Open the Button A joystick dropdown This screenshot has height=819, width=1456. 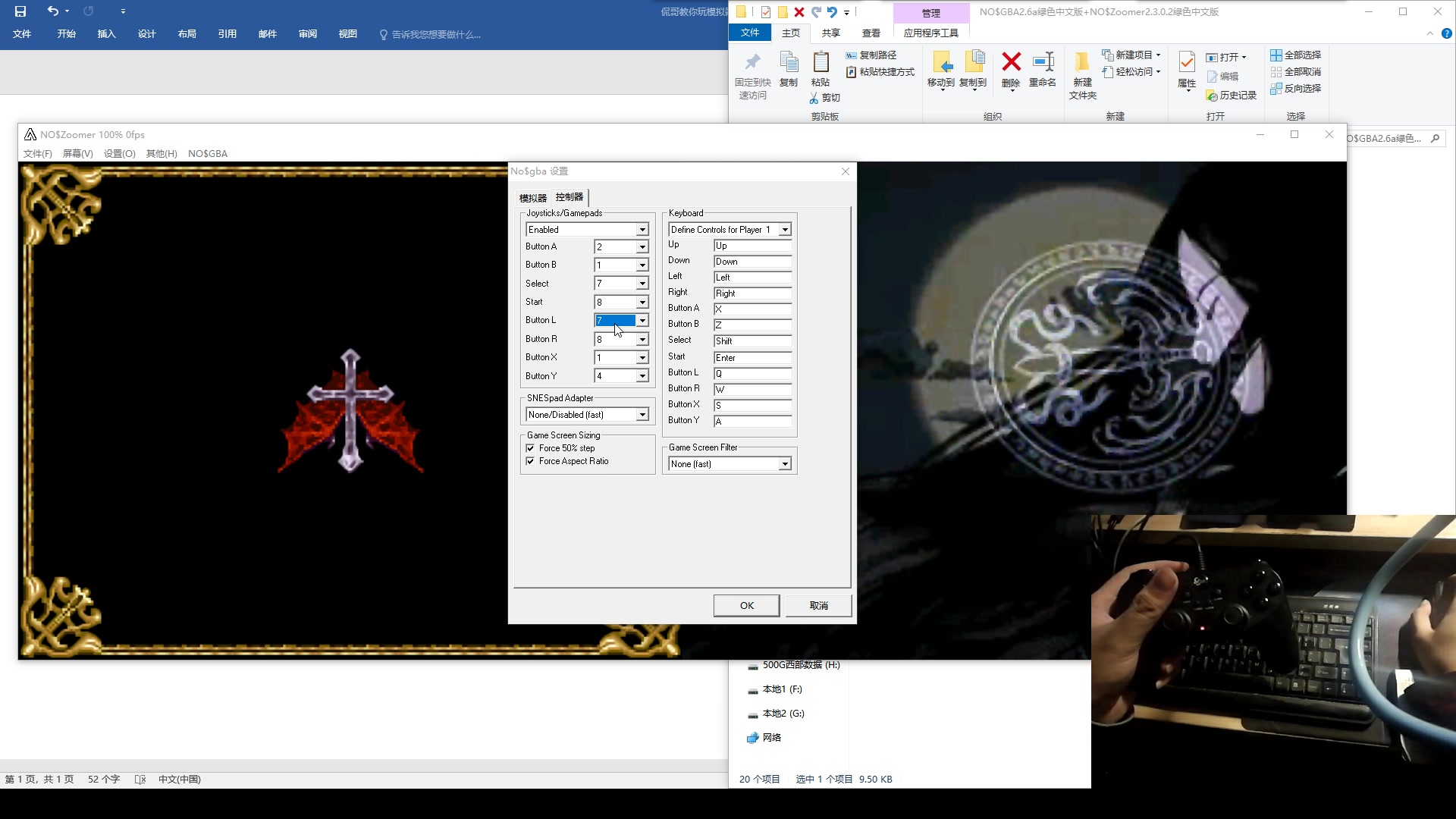pos(642,247)
